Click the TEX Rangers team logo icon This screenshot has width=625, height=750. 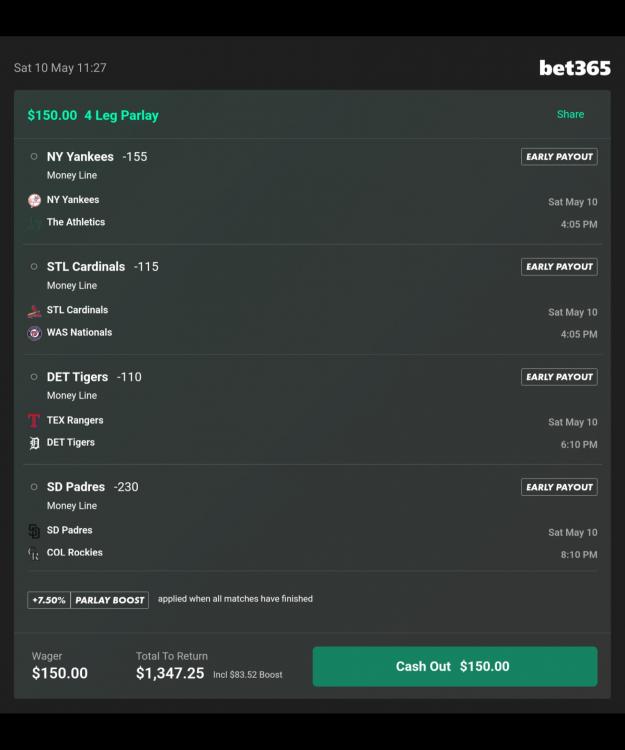click(34, 421)
